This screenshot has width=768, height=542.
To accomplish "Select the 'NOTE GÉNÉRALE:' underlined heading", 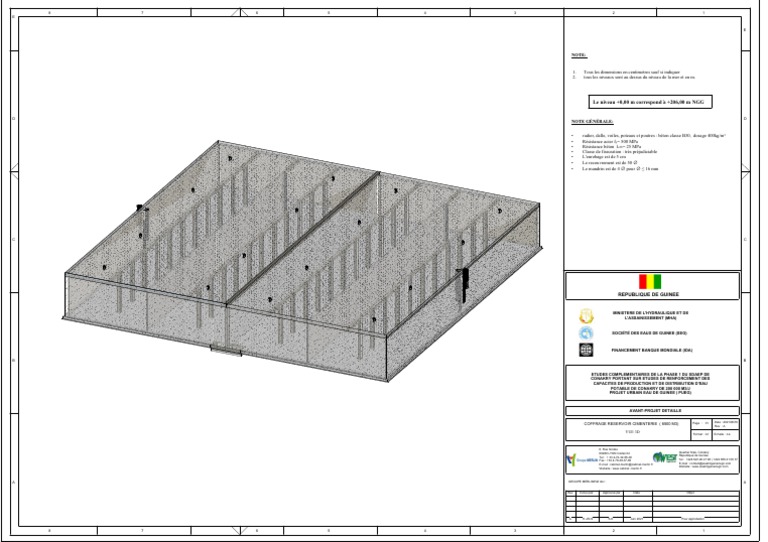I will coord(592,121).
